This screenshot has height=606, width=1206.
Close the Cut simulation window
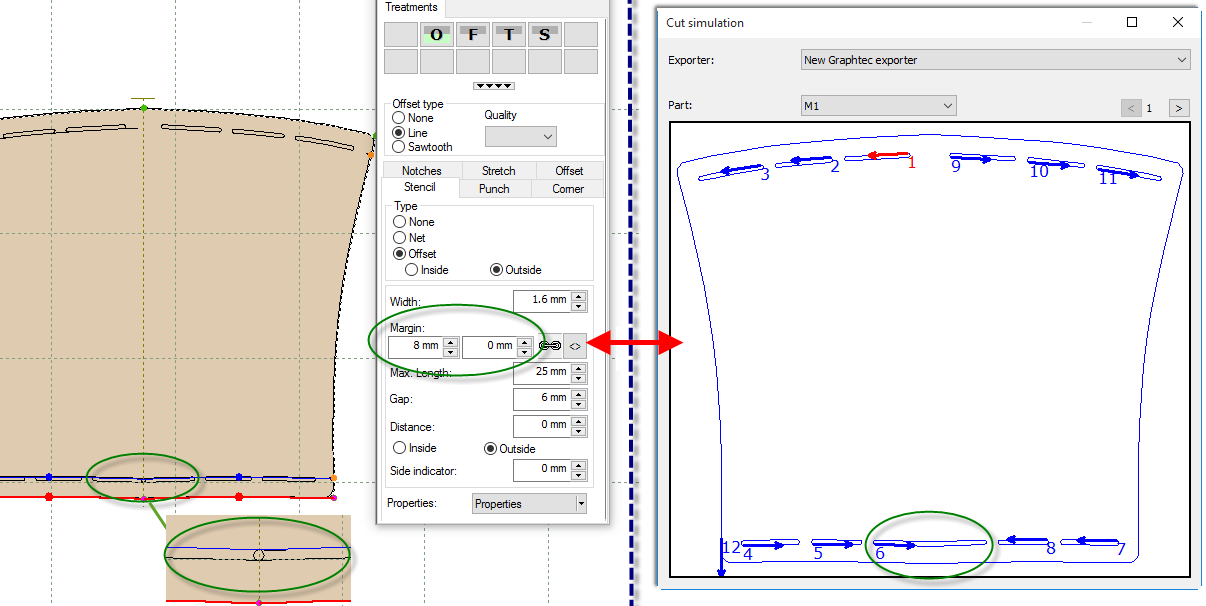(x=1178, y=22)
